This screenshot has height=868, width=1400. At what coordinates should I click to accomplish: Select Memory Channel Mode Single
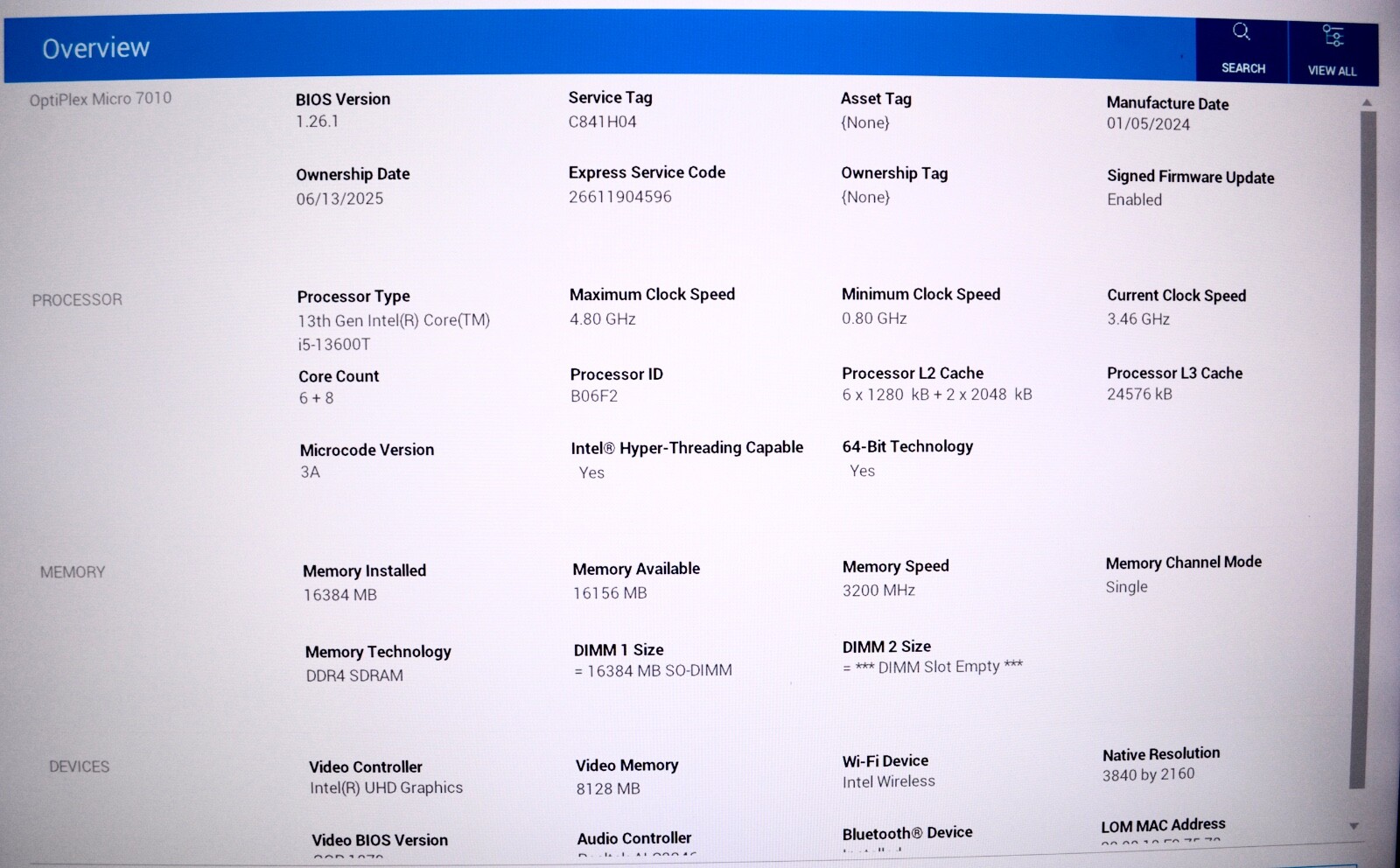[x=1126, y=587]
